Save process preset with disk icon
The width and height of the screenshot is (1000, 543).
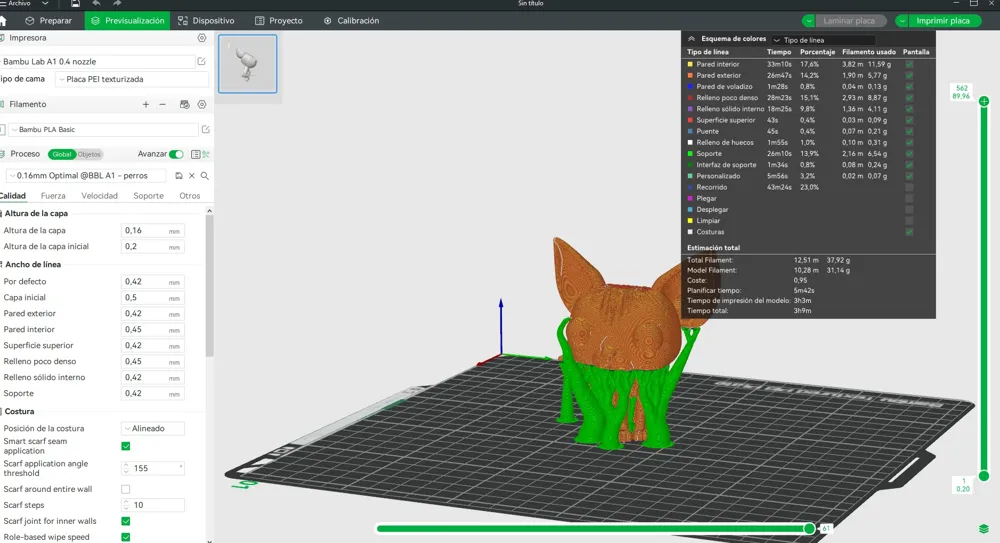179,175
